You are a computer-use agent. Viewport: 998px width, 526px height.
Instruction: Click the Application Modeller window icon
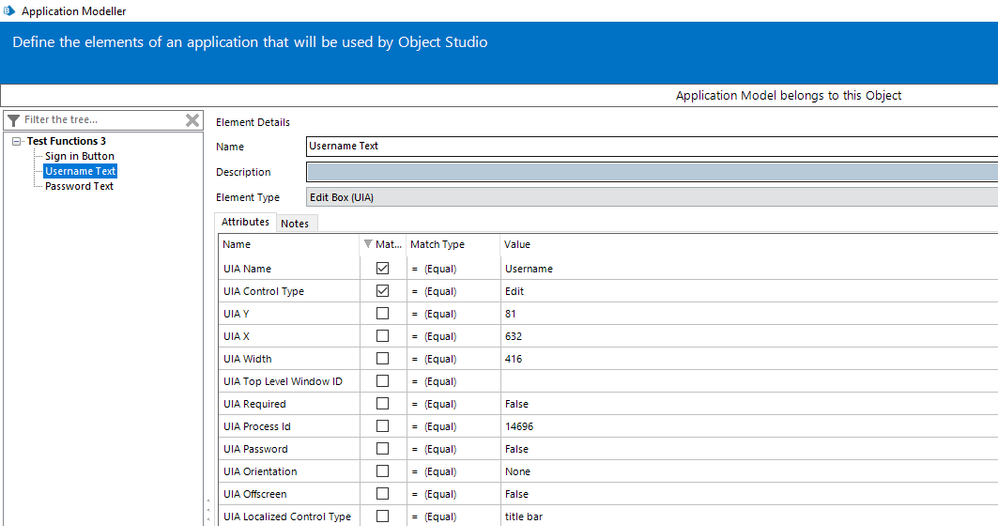(x=10, y=11)
